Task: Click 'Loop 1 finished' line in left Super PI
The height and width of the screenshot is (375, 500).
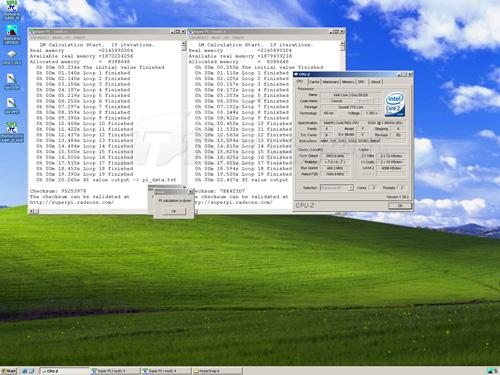Action: click(x=83, y=73)
